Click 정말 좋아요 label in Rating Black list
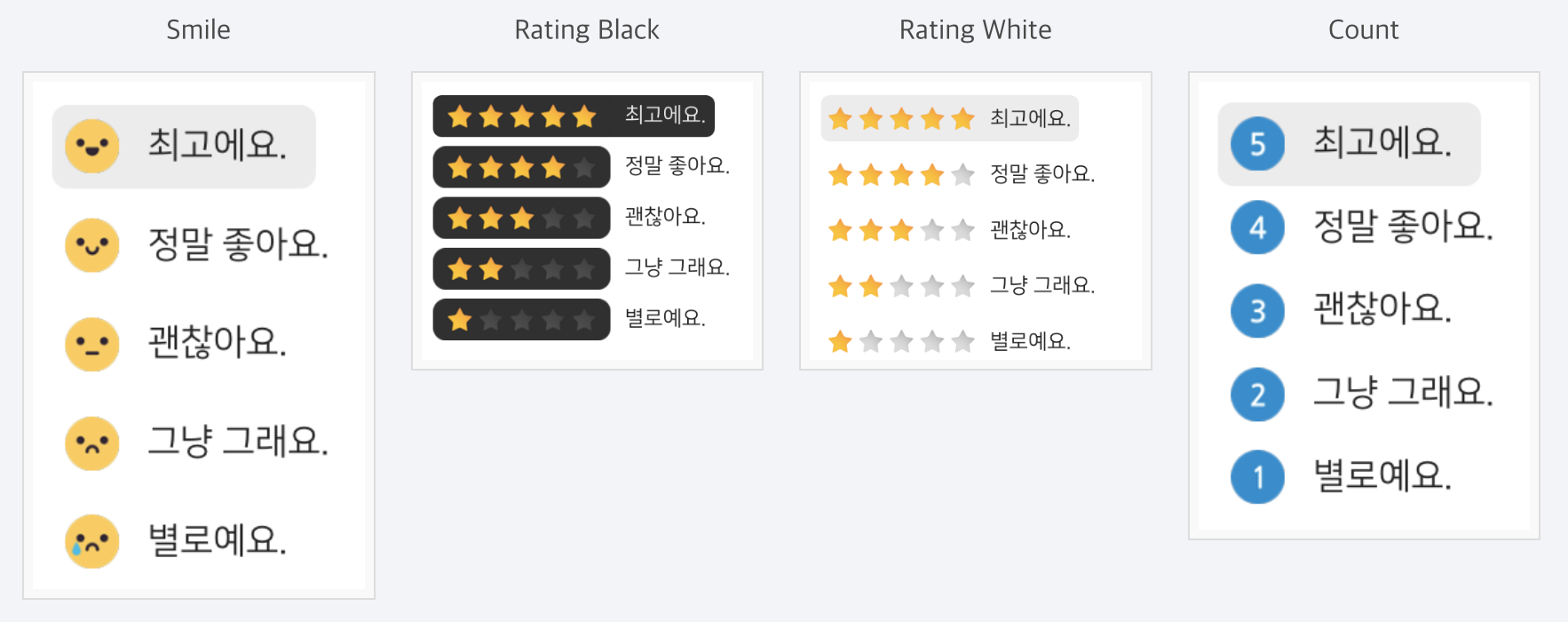 (677, 166)
